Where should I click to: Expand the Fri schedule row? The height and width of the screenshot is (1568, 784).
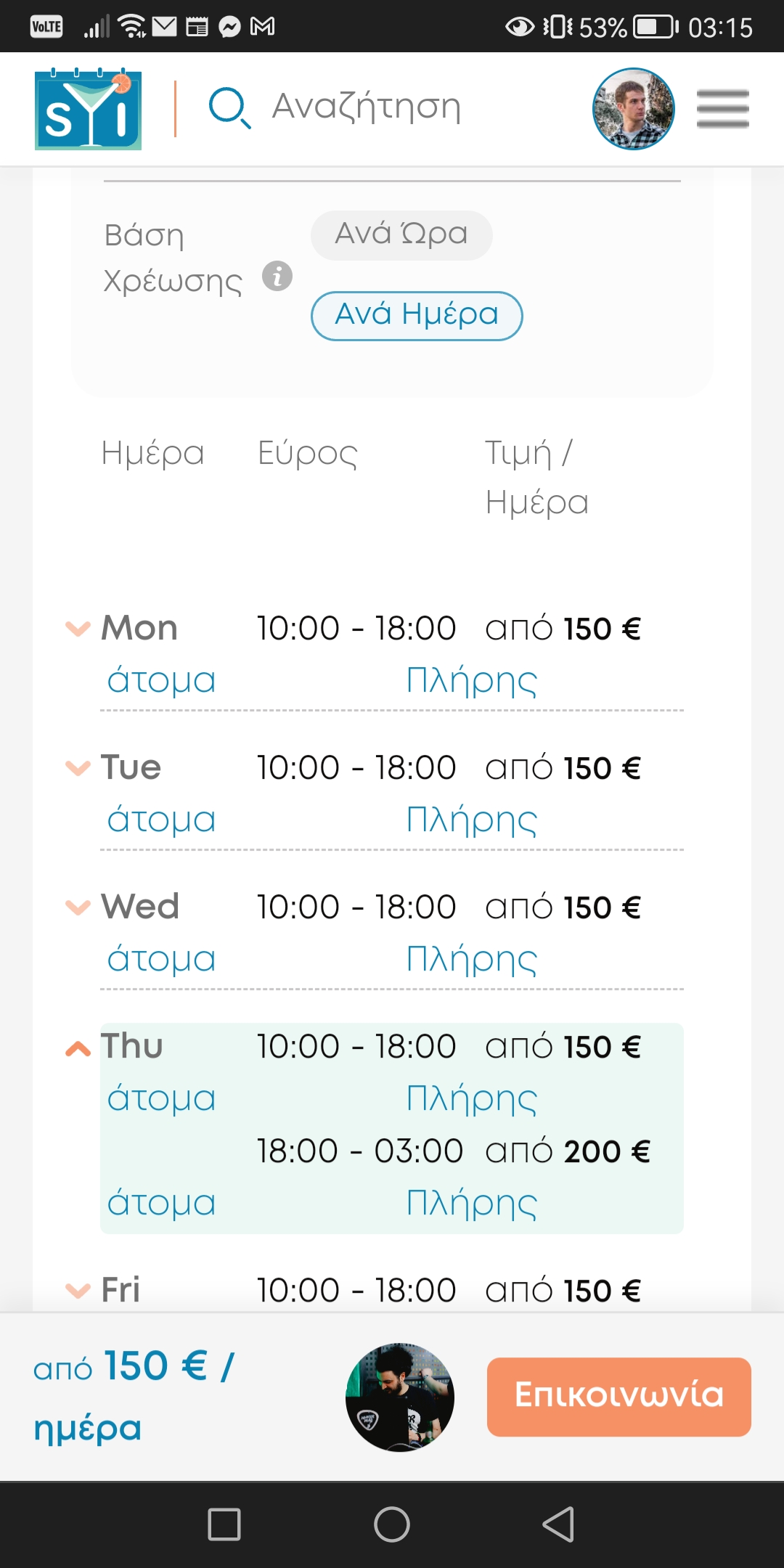pyautogui.click(x=78, y=1290)
